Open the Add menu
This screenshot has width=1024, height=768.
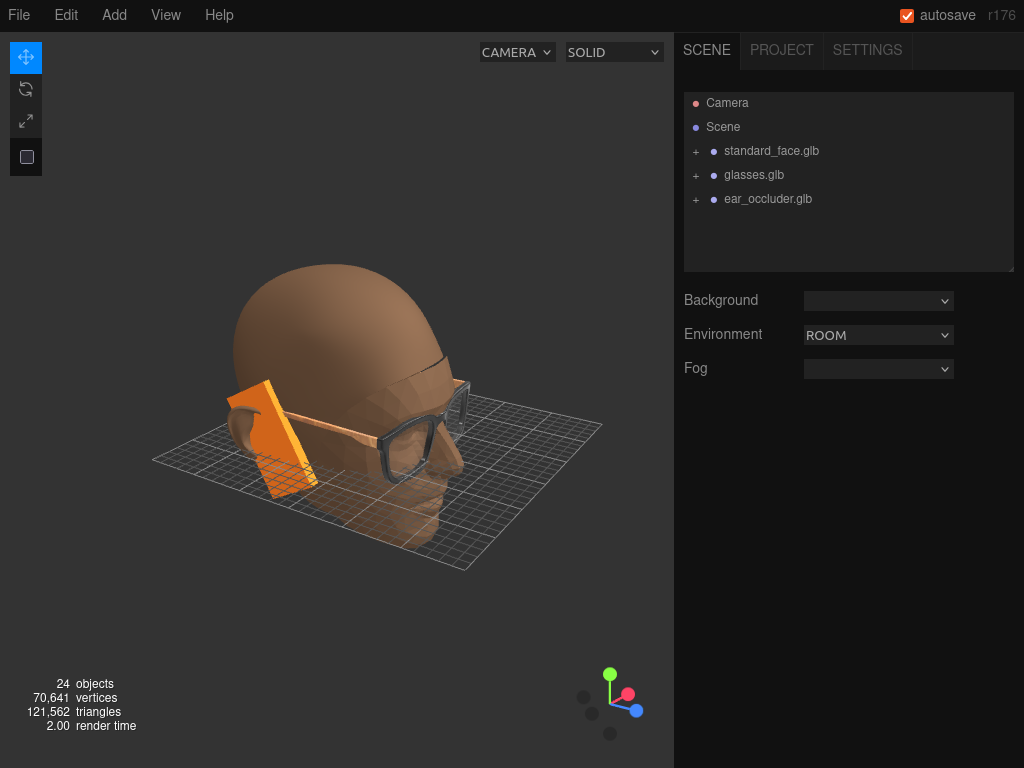[x=114, y=15]
